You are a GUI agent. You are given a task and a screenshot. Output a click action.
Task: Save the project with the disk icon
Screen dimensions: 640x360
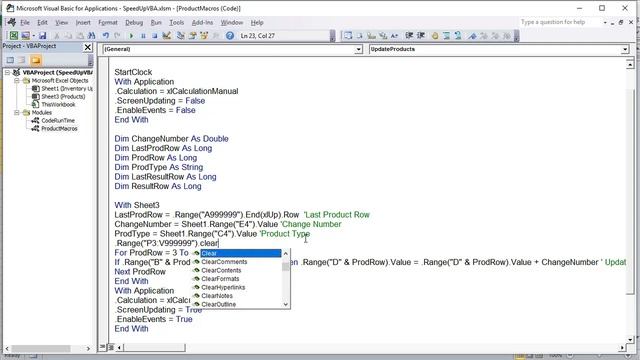42,36
